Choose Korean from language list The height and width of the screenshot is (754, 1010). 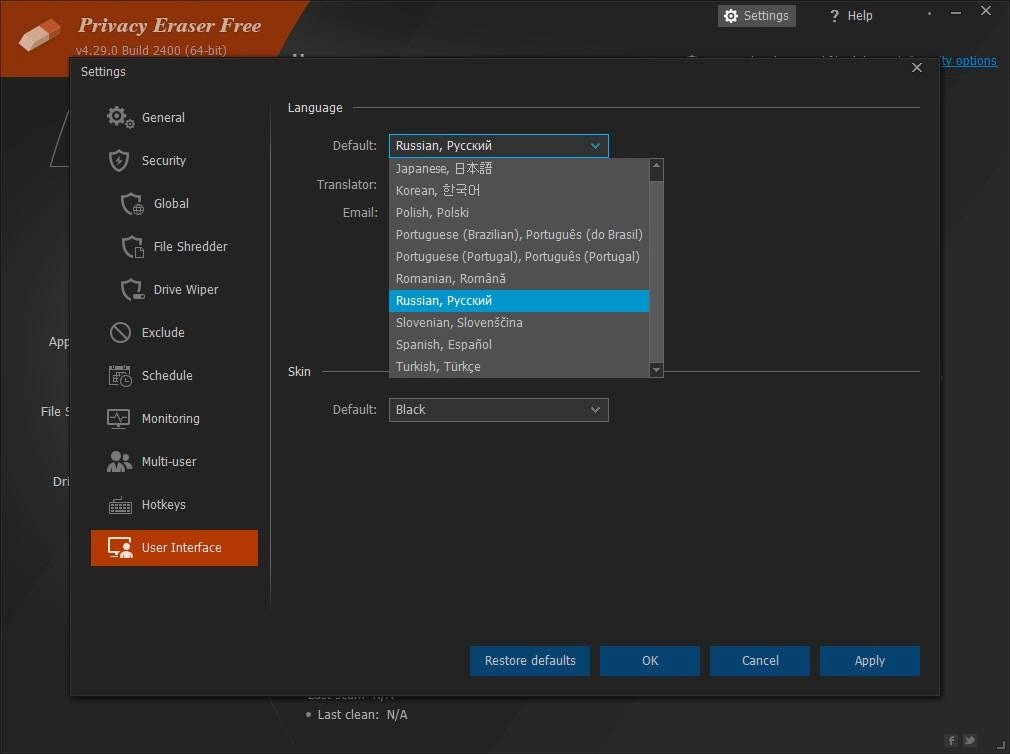519,191
